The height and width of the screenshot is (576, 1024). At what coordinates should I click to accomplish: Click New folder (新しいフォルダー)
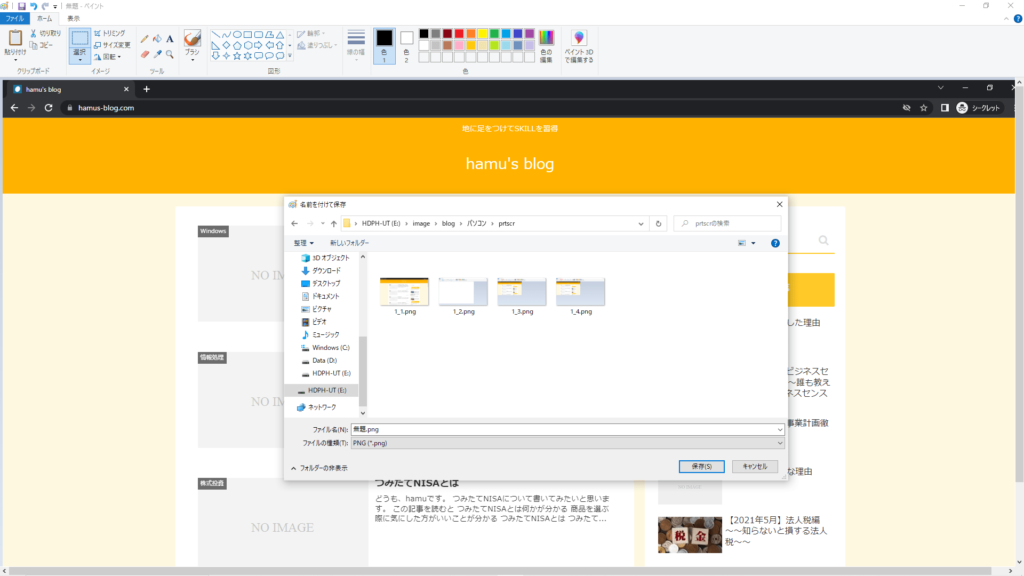[349, 243]
